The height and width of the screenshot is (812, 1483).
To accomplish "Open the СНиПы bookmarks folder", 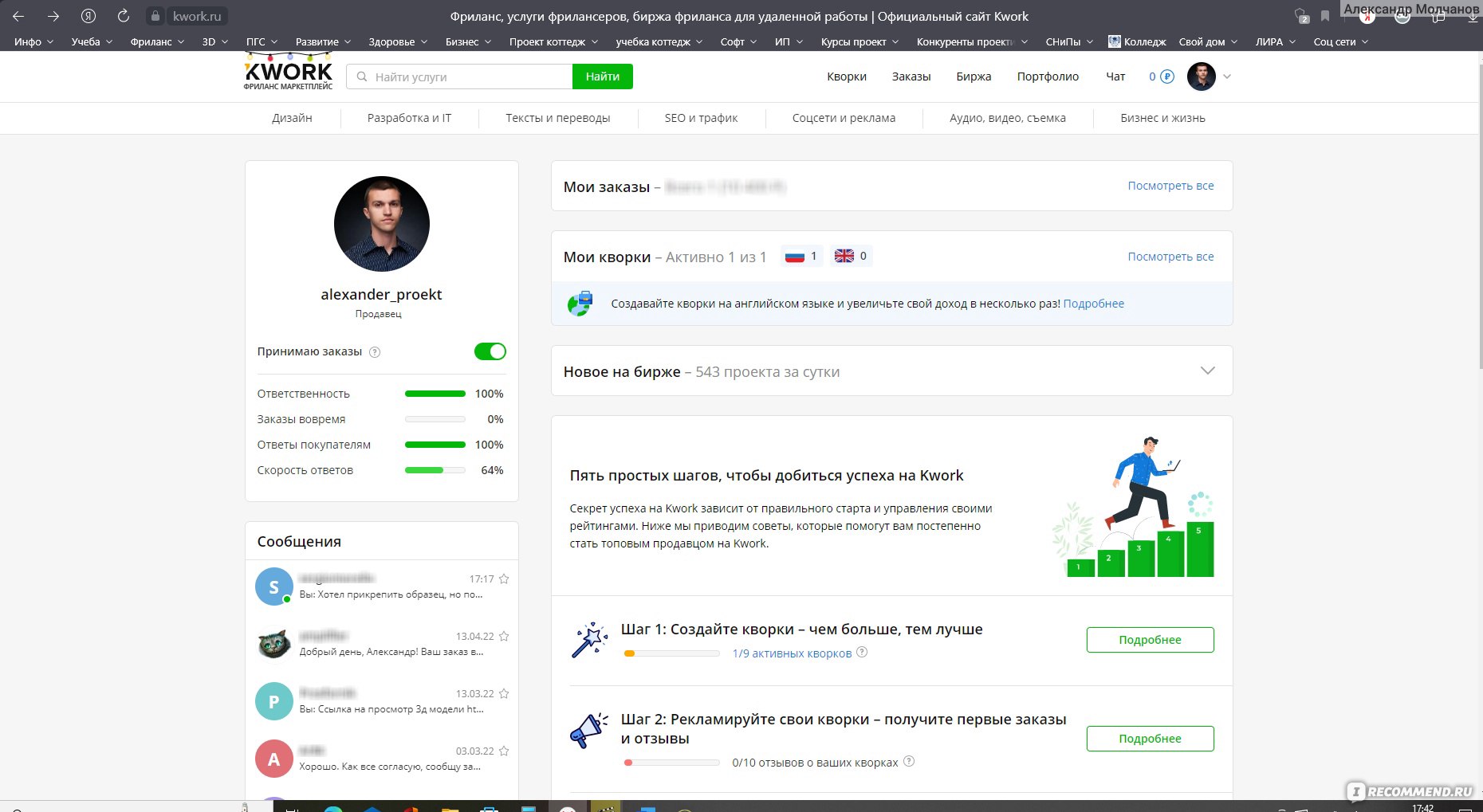I will pyautogui.click(x=1069, y=41).
